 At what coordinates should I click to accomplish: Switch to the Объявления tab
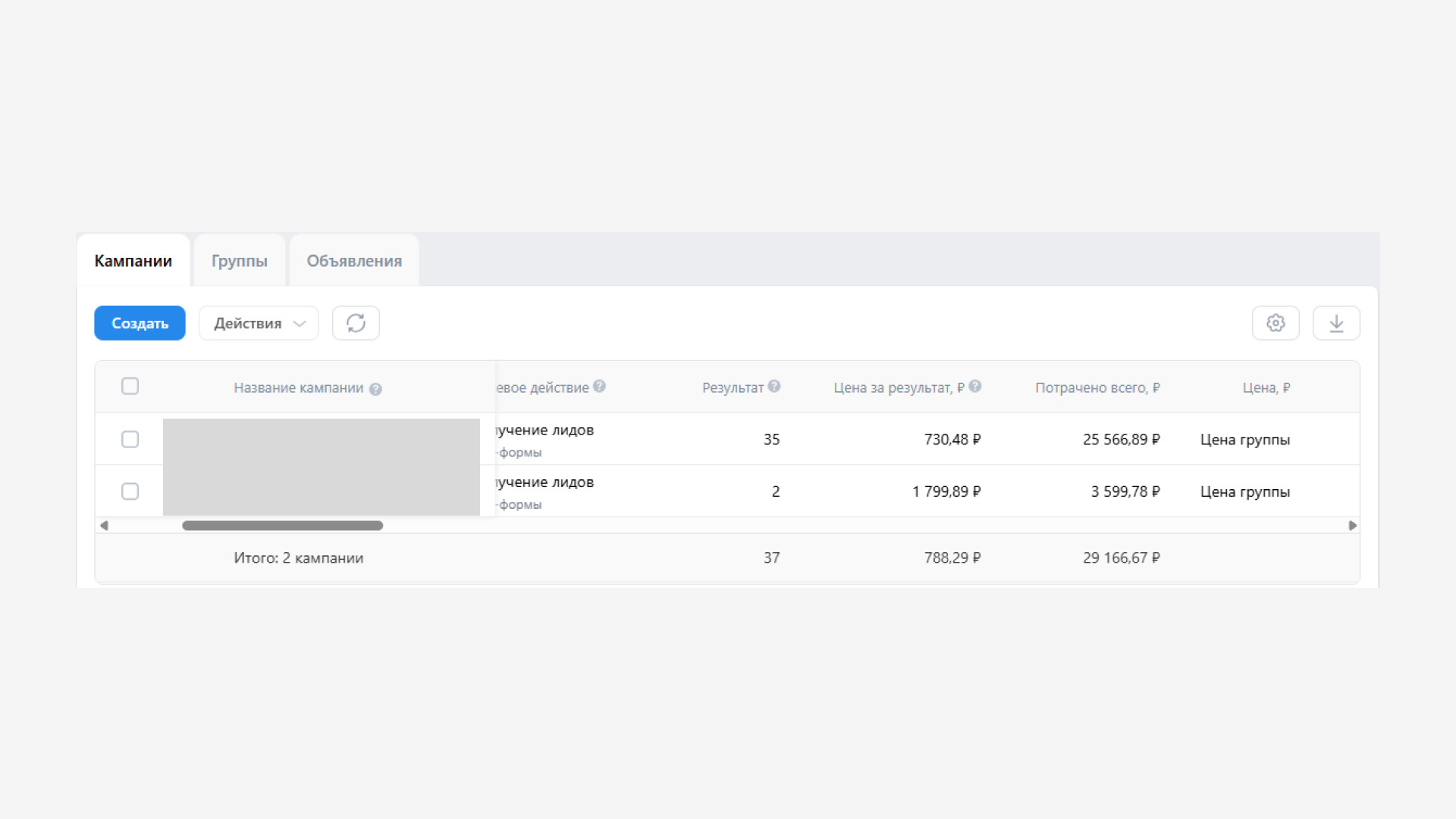[354, 261]
